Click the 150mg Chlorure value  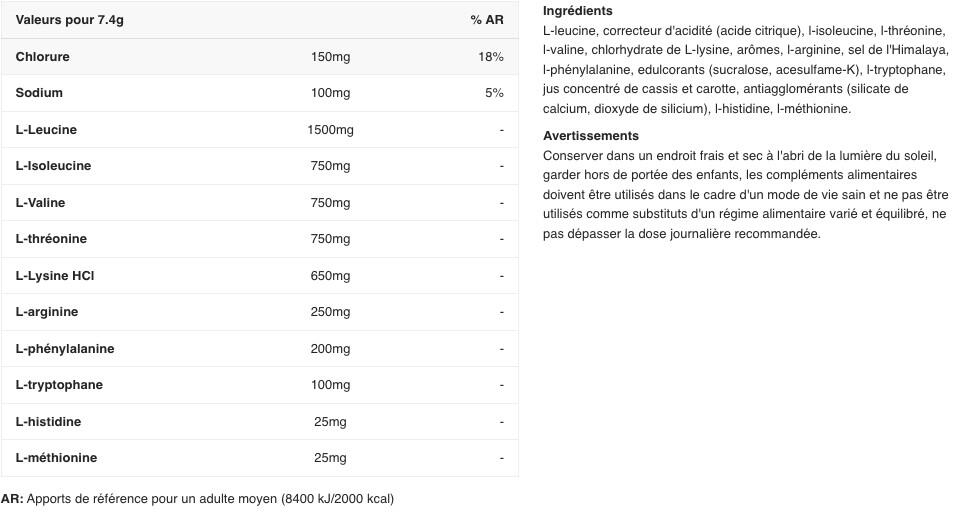(x=330, y=57)
